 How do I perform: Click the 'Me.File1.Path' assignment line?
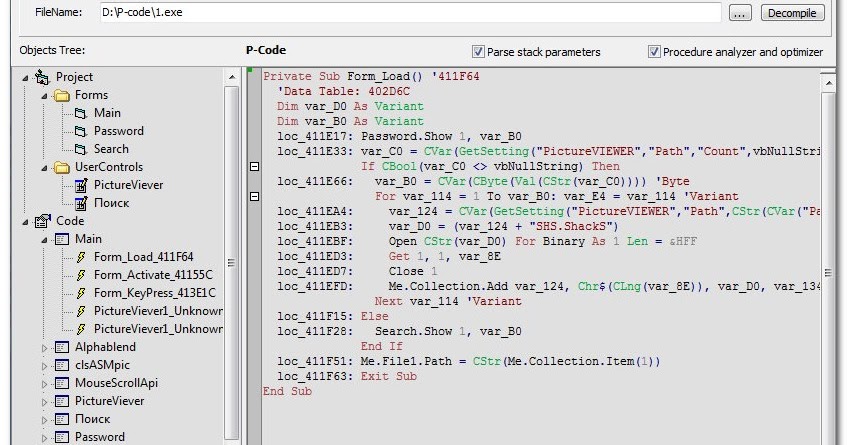click(468, 361)
